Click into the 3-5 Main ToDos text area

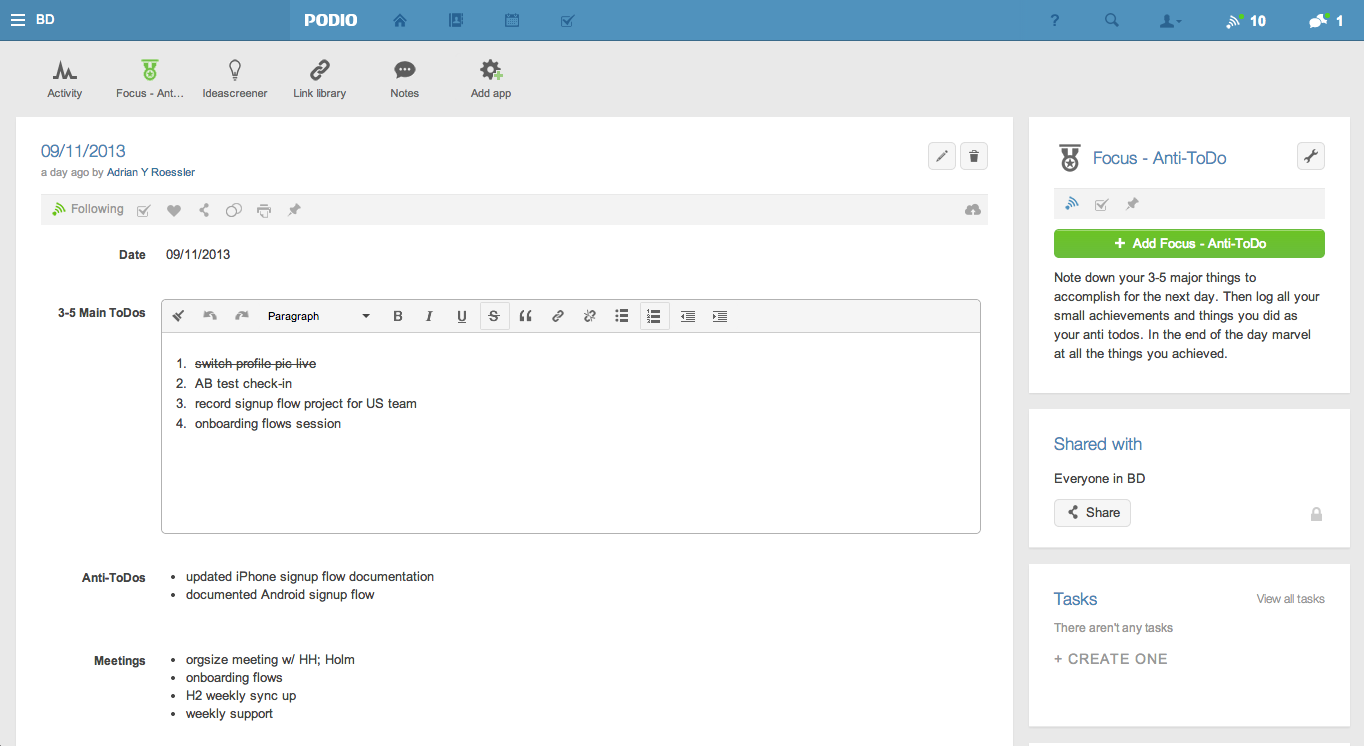tap(570, 470)
